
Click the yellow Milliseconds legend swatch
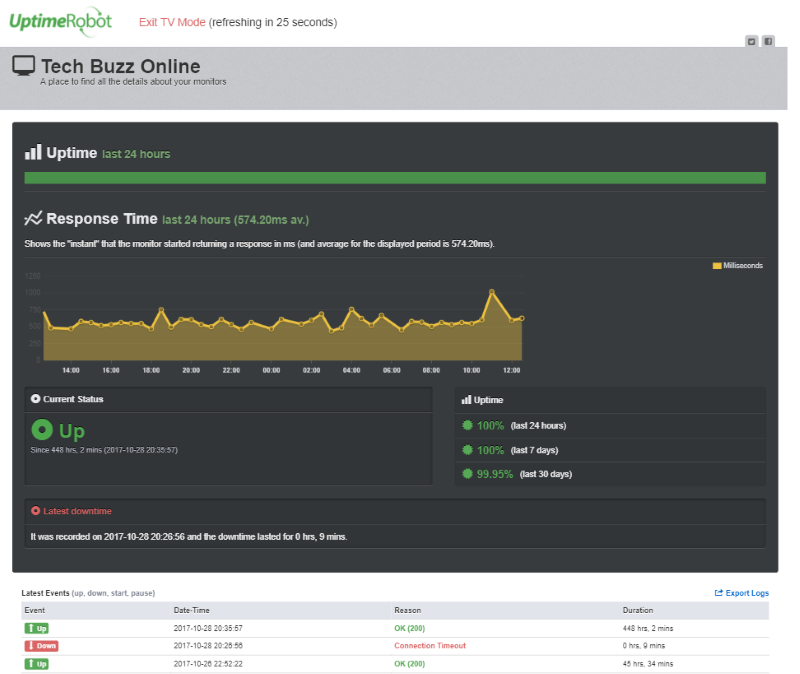[717, 265]
